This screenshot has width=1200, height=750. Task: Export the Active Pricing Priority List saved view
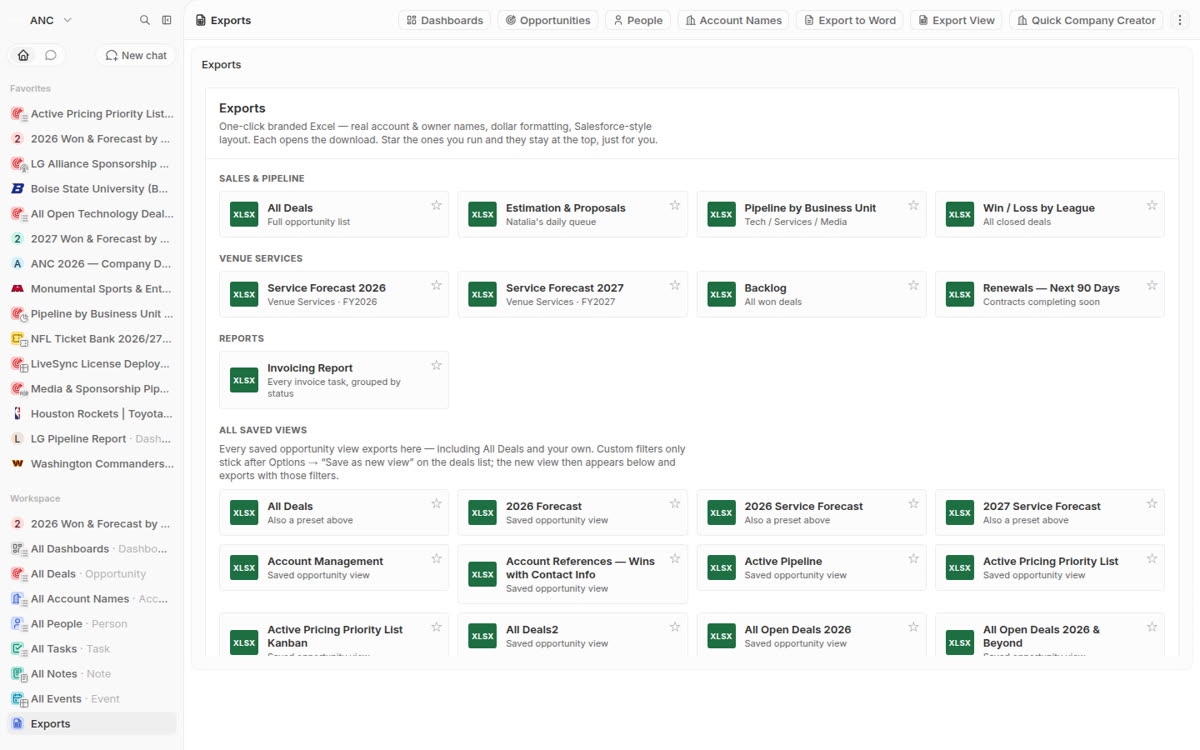[x=1049, y=567]
